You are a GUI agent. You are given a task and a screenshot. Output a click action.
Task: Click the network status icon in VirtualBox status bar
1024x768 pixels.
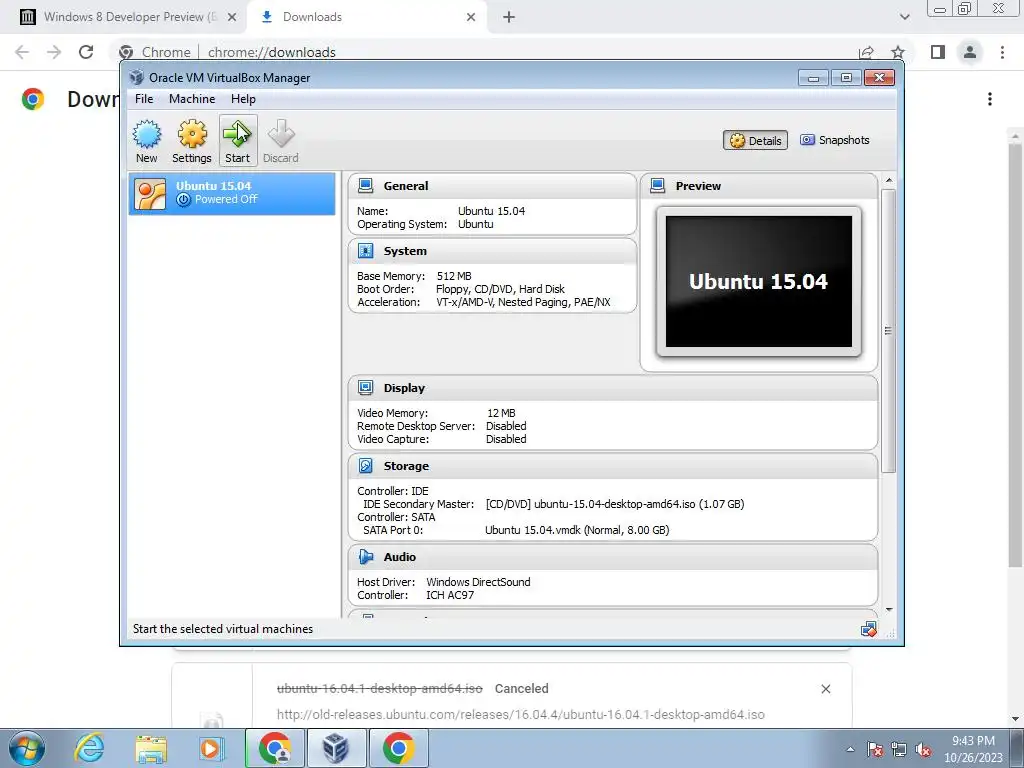click(869, 629)
